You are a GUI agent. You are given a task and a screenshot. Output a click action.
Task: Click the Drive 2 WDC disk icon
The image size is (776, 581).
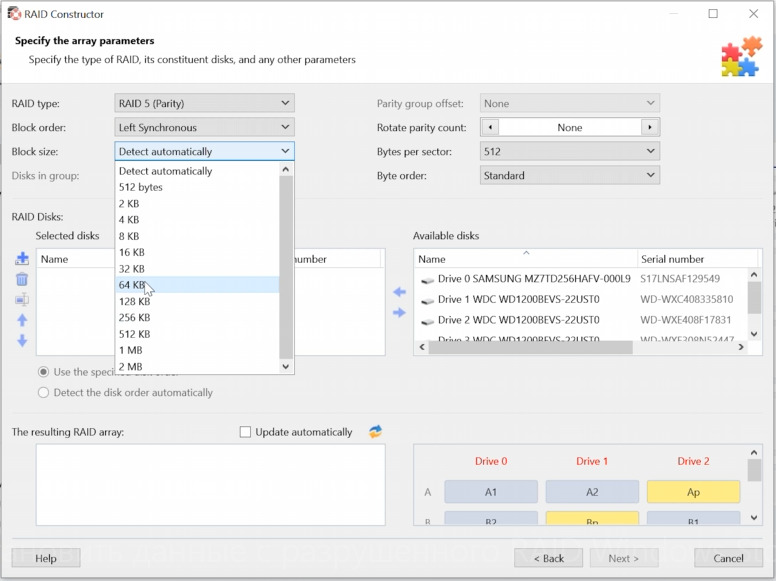427,322
